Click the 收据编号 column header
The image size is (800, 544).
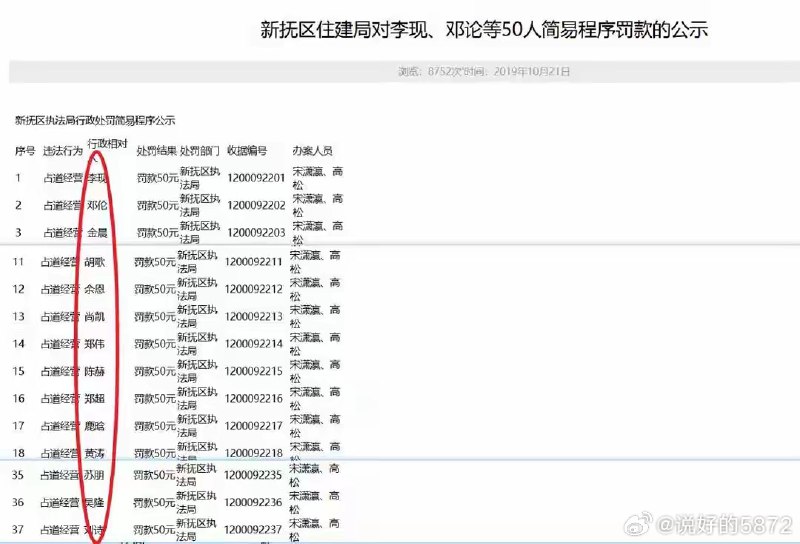(x=247, y=151)
